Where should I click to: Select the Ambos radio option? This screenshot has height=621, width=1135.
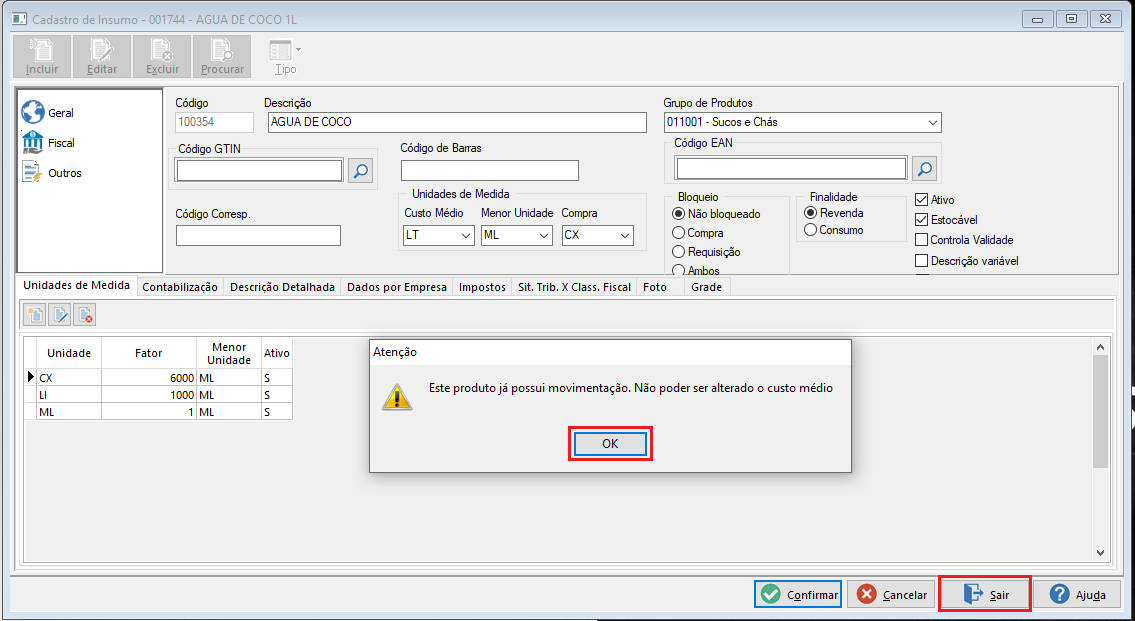pos(696,270)
